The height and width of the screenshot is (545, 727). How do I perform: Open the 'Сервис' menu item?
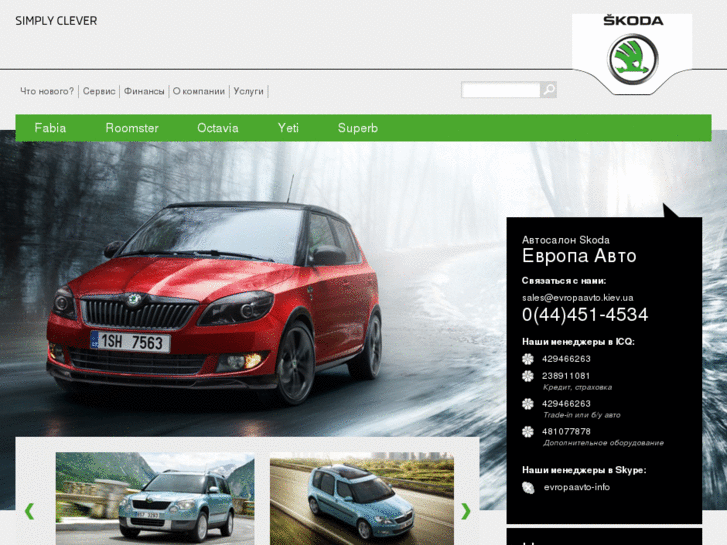(x=99, y=91)
